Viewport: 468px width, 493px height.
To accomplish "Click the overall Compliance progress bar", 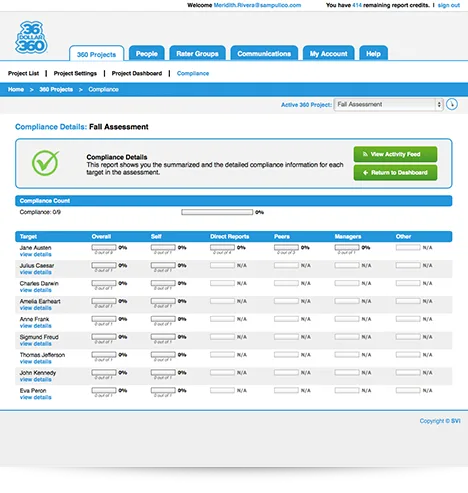I will coord(217,212).
